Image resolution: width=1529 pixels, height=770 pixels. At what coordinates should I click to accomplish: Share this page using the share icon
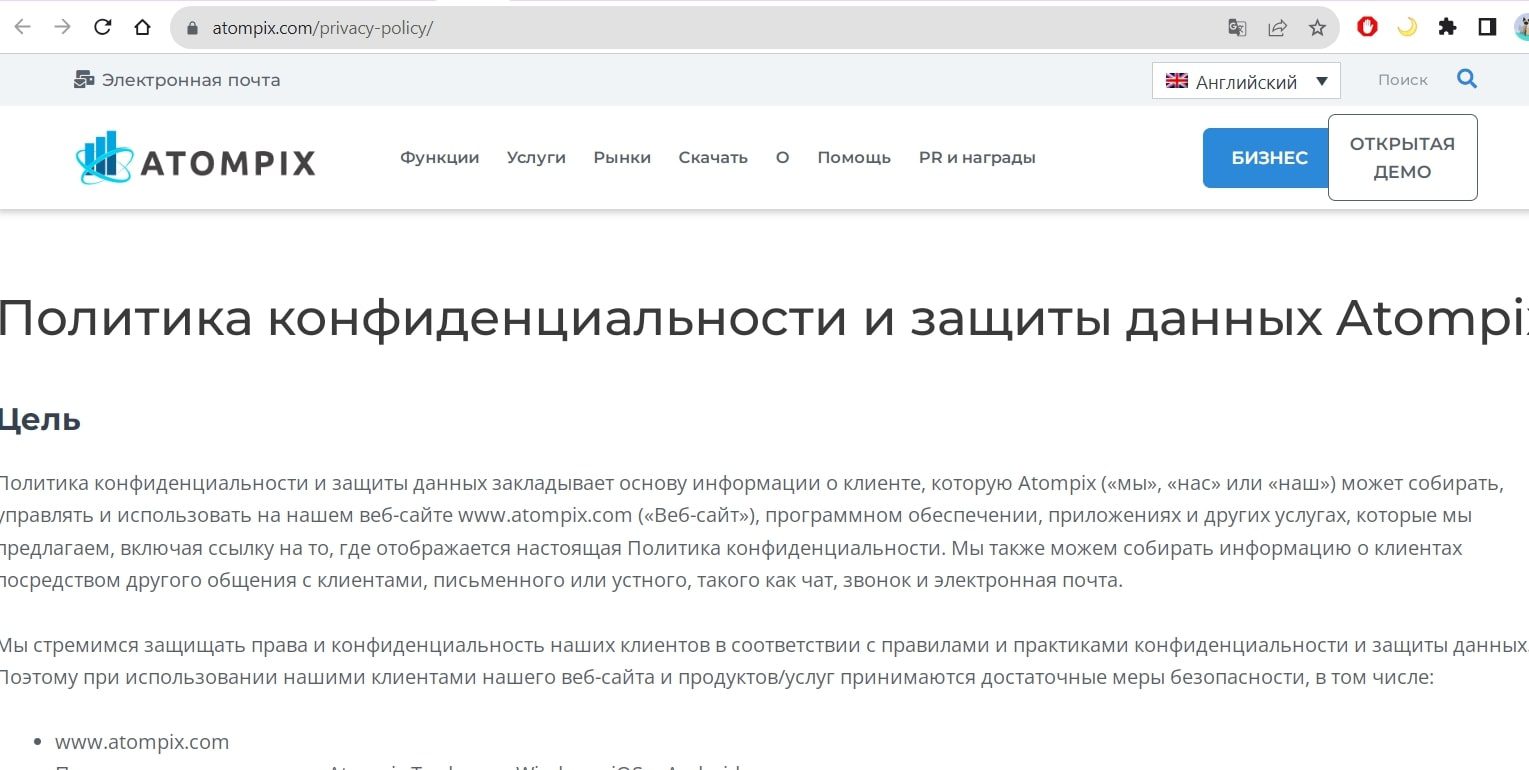[x=1277, y=28]
